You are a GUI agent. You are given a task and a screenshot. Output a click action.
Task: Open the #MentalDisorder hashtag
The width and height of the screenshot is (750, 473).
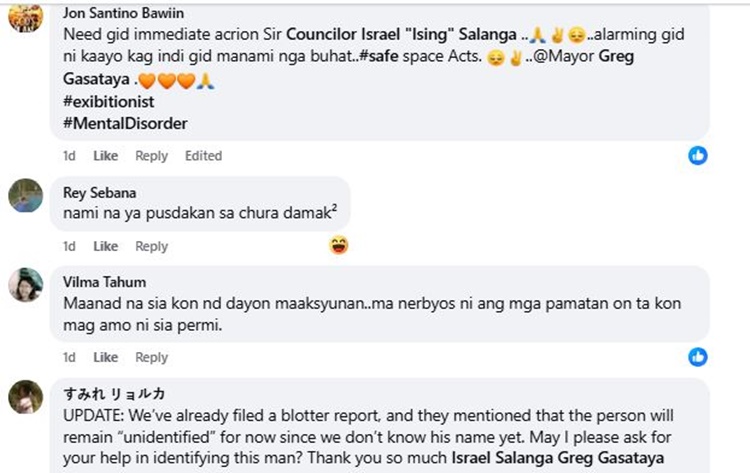125,124
